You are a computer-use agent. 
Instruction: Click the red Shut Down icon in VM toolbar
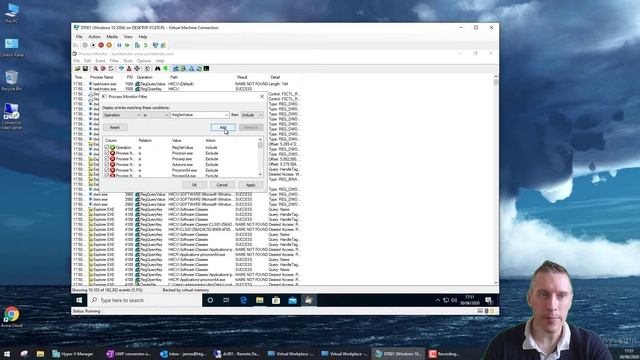pyautogui.click(x=101, y=45)
